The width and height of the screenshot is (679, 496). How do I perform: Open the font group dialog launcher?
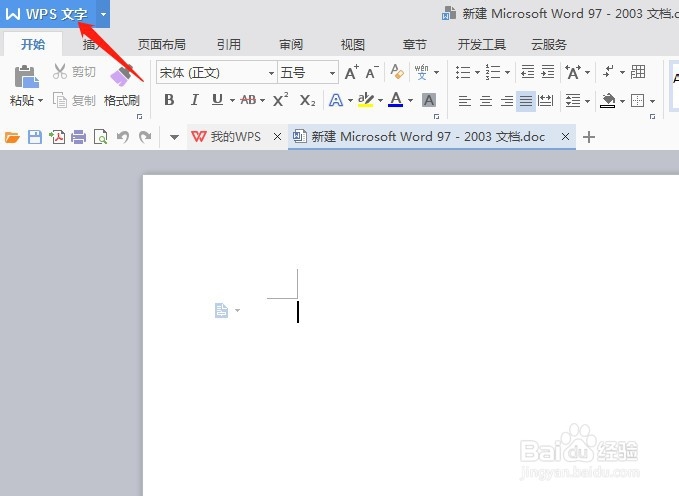436,117
